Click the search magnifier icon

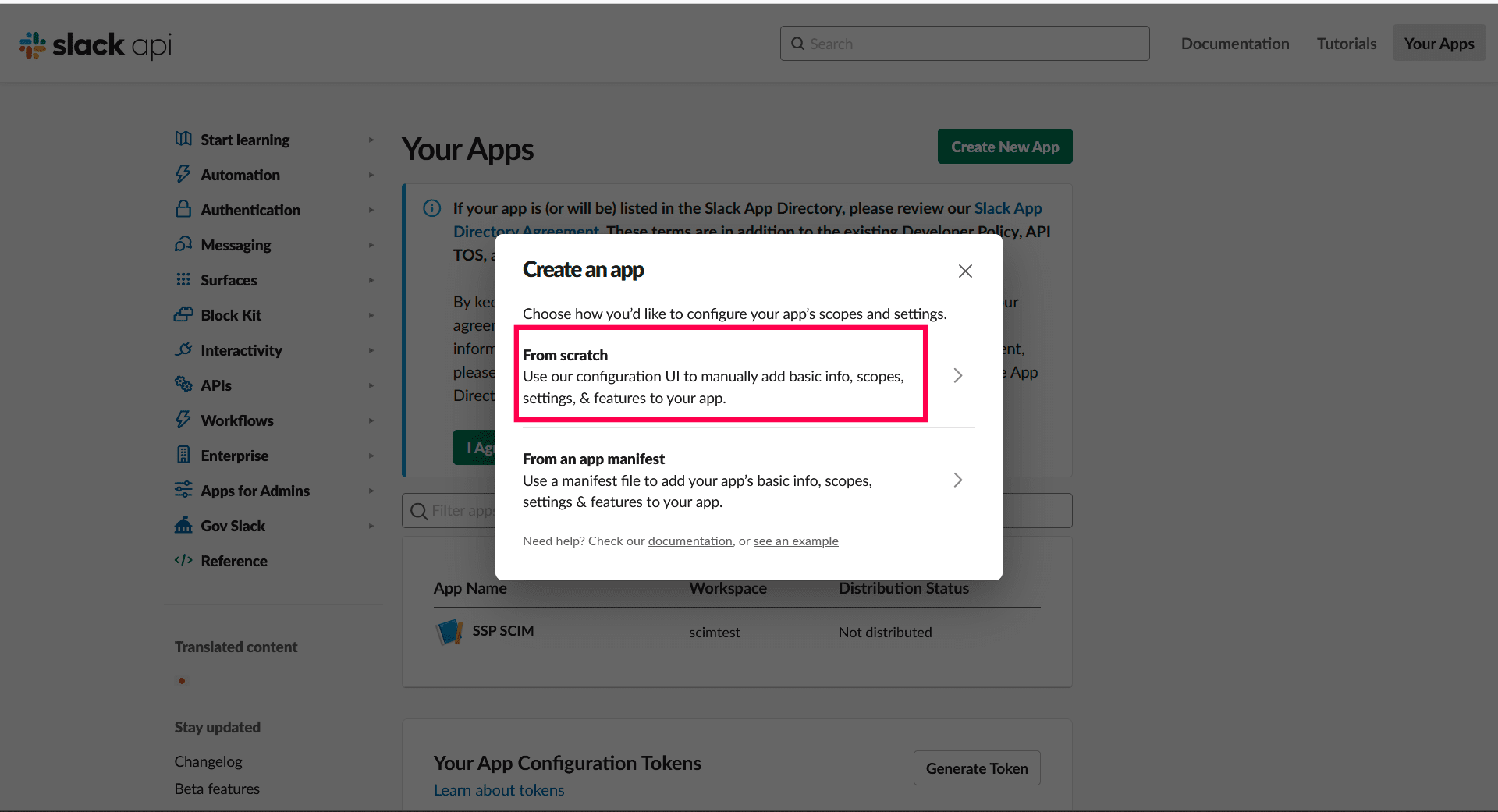(x=797, y=44)
